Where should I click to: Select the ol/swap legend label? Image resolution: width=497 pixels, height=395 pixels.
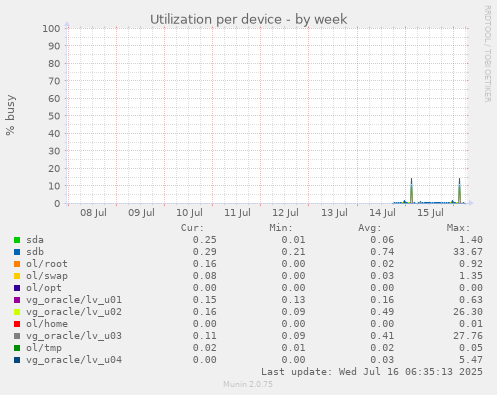coord(47,276)
